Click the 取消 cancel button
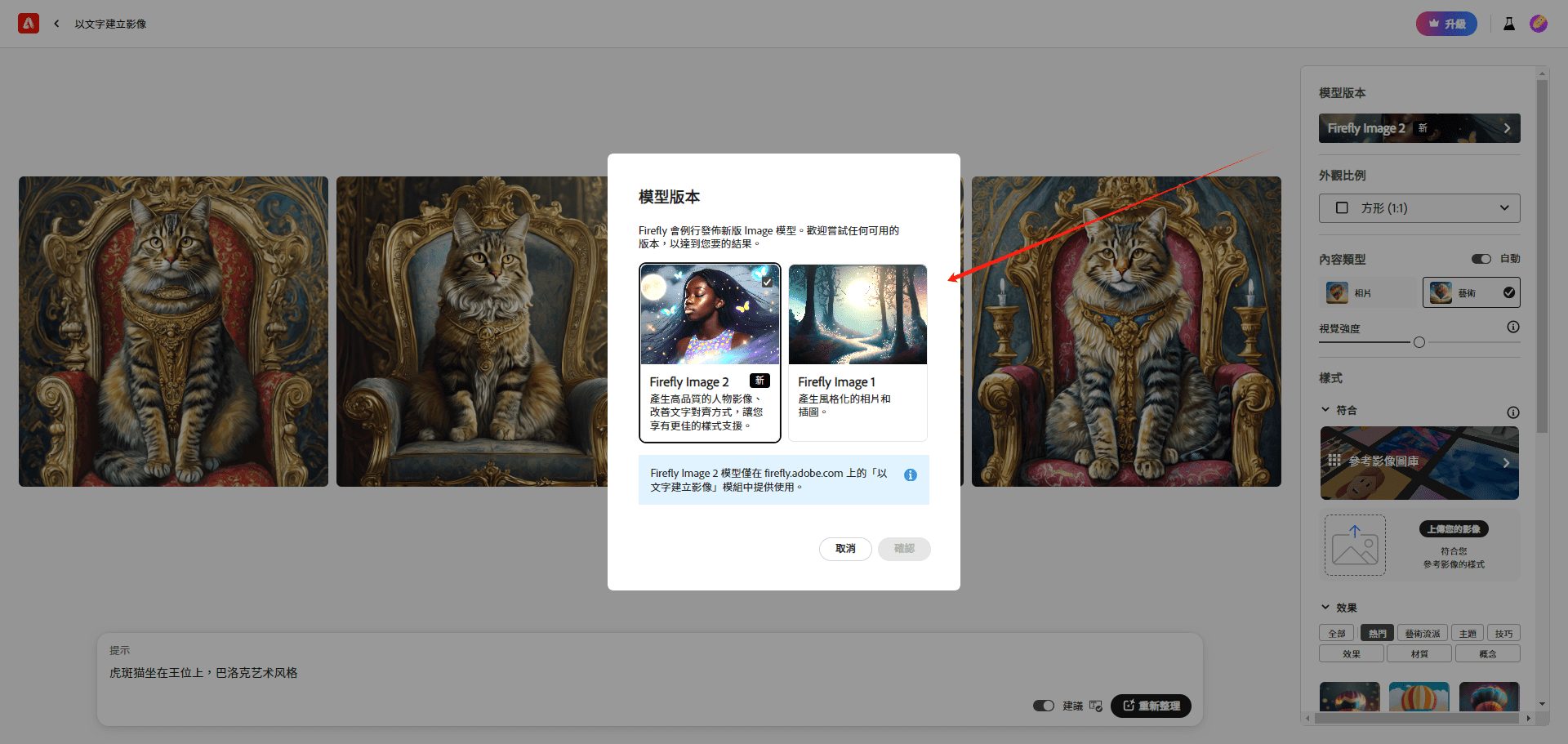The height and width of the screenshot is (744, 1568). (x=845, y=549)
